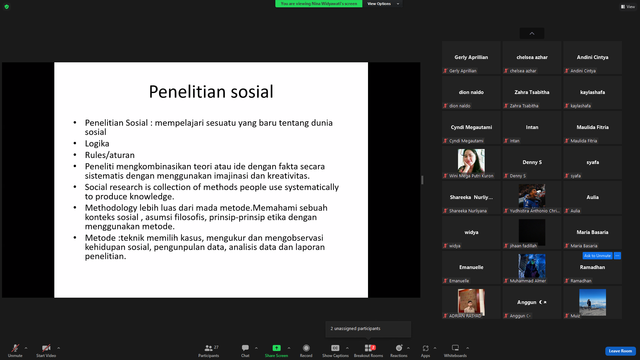640x360 pixels.
Task: Click the viewing Nina's screen banner
Action: (319, 4)
